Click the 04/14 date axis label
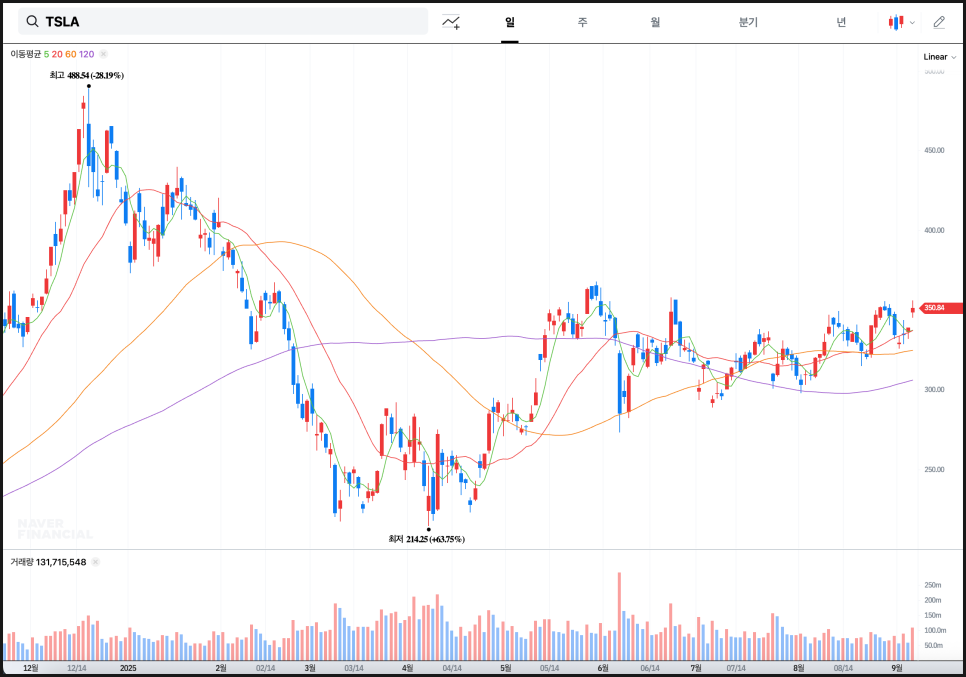 [452, 668]
